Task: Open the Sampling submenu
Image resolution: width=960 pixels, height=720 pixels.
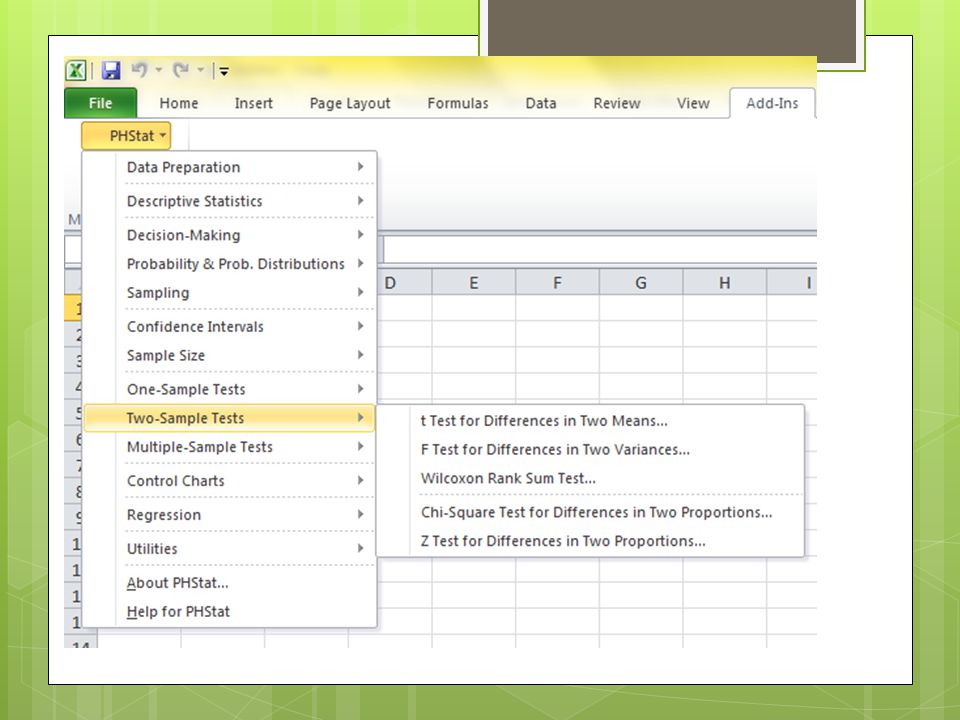Action: pyautogui.click(x=230, y=293)
